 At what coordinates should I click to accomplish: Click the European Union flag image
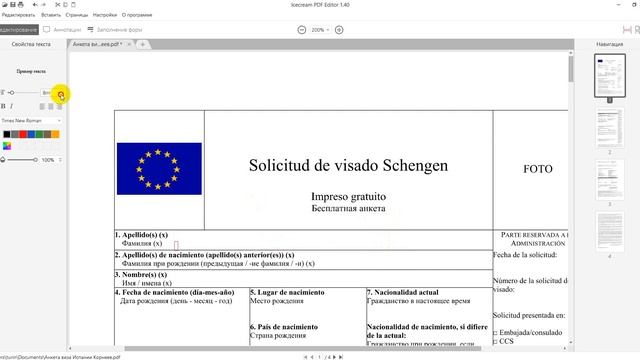[x=159, y=169]
